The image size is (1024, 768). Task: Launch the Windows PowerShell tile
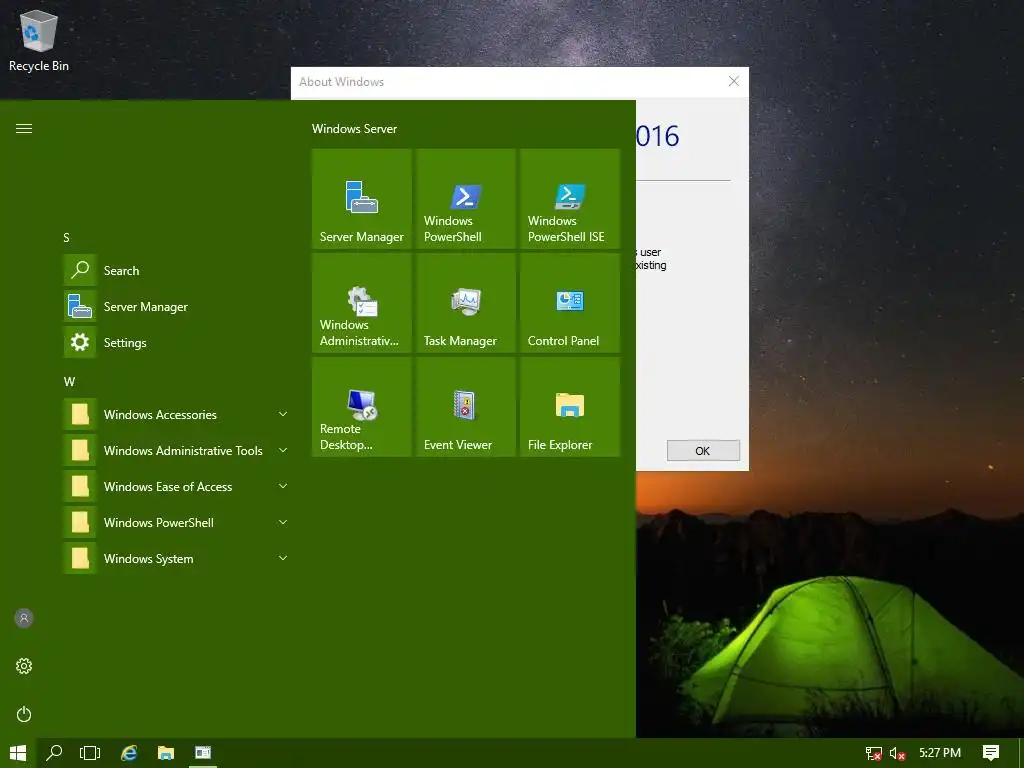click(x=466, y=199)
